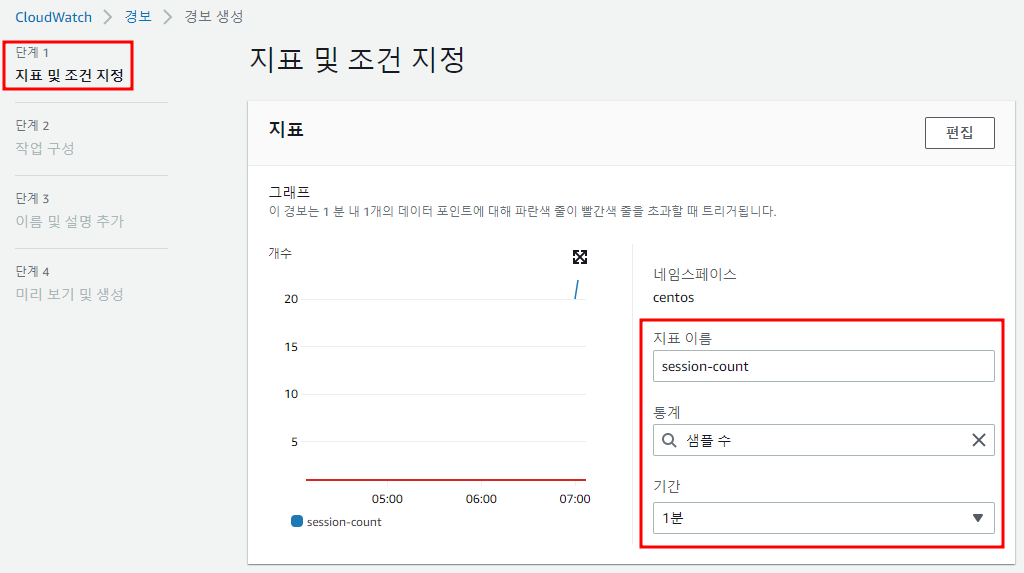This screenshot has height=573, width=1024.
Task: Click the 네임스페이스 label
Action: point(695,274)
